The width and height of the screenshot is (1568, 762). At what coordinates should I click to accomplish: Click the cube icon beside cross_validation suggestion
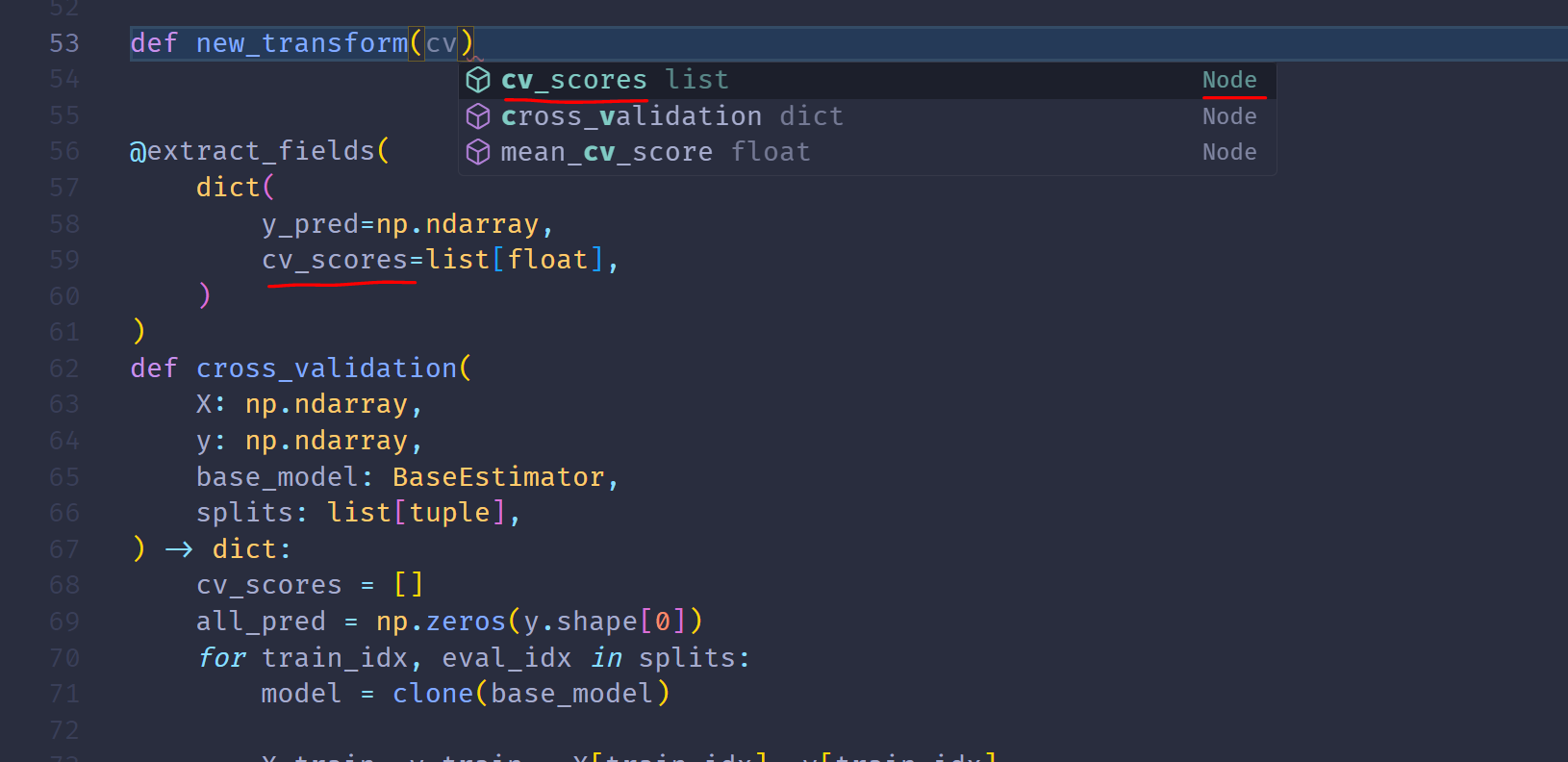tap(478, 116)
